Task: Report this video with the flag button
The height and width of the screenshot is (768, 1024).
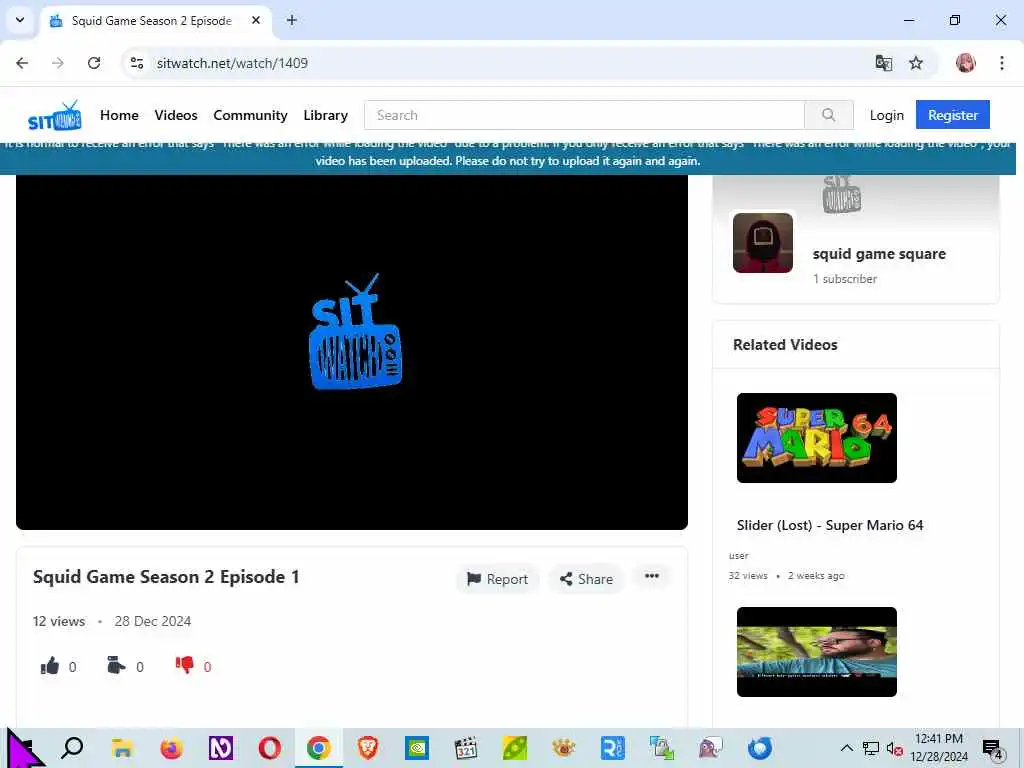Action: tap(498, 579)
